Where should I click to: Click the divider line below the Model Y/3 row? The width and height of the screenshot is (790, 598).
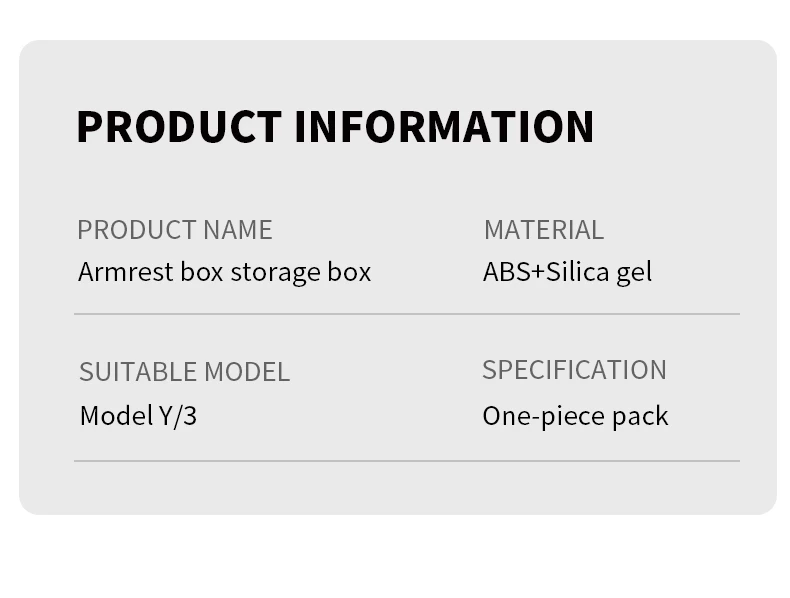click(406, 461)
